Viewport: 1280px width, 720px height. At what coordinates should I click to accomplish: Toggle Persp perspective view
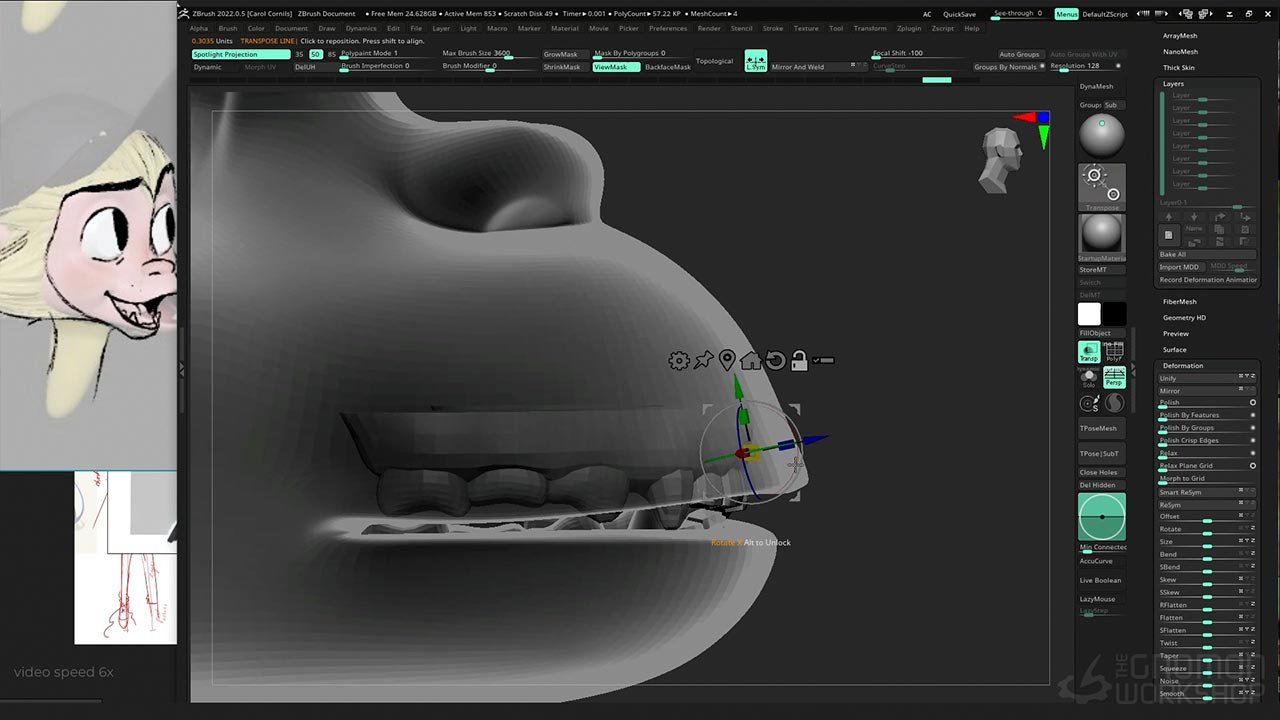pyautogui.click(x=1114, y=377)
